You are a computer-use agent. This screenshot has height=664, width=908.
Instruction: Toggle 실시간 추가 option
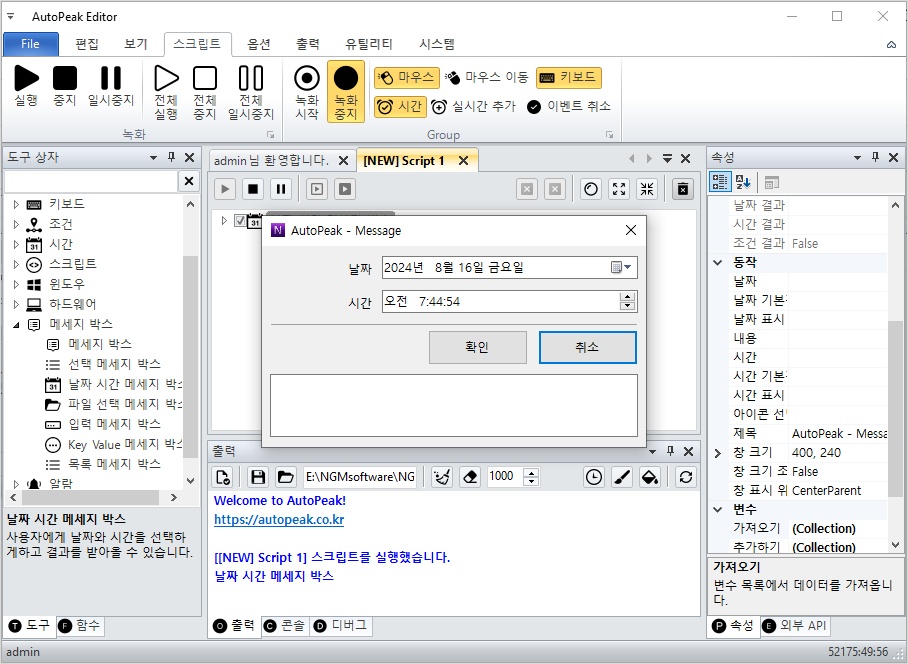pyautogui.click(x=473, y=107)
